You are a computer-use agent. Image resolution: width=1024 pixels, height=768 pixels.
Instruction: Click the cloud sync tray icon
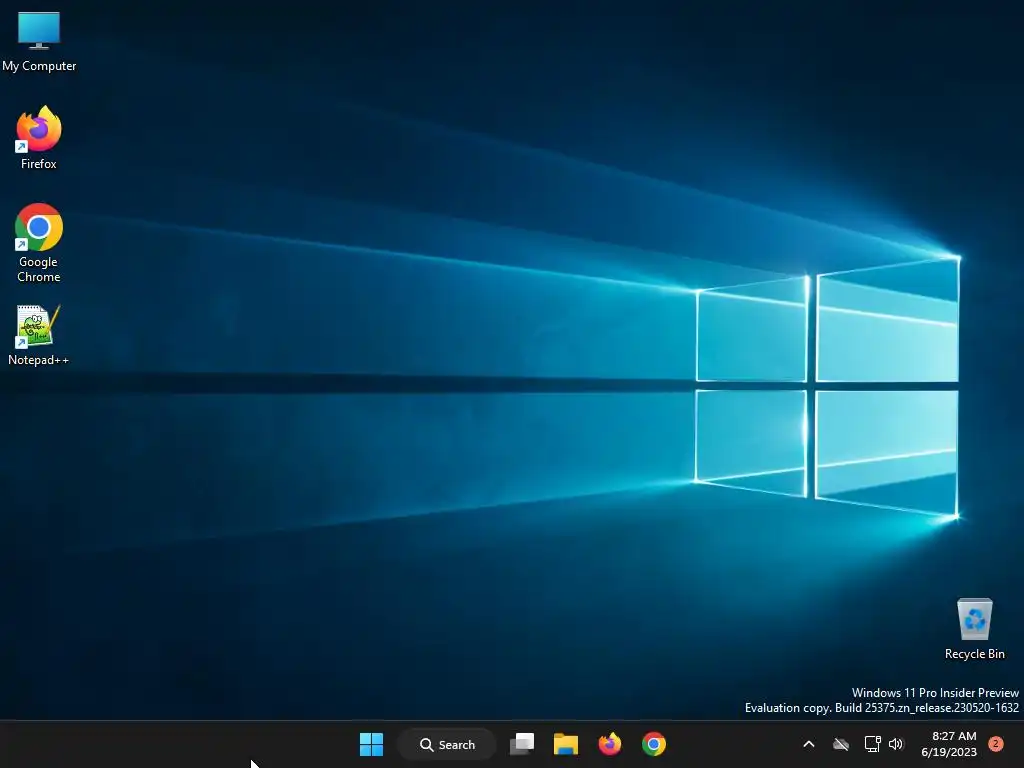tap(841, 744)
